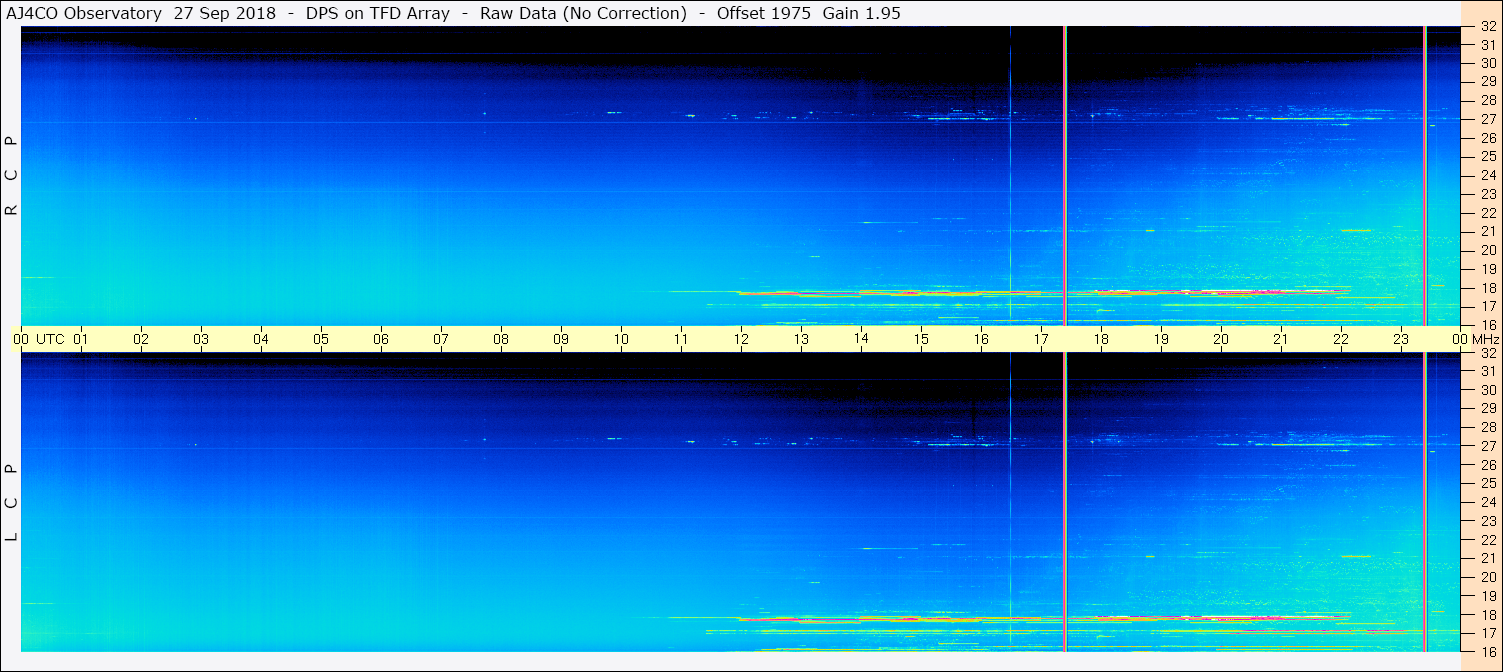This screenshot has width=1503, height=672.
Task: Select the 19 MHz tick in LCP panel
Action: coord(1487,596)
